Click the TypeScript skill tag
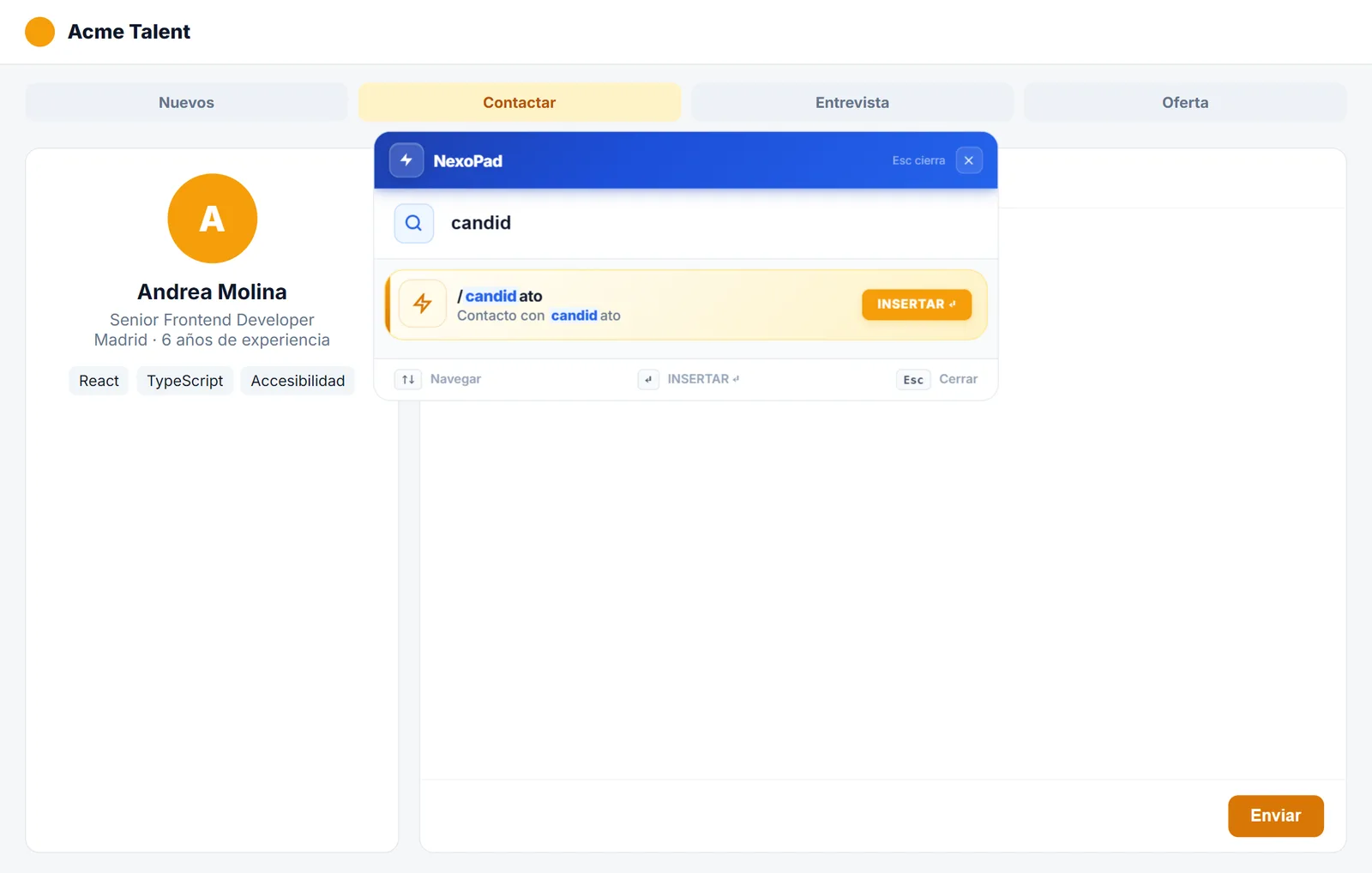 pos(184,381)
